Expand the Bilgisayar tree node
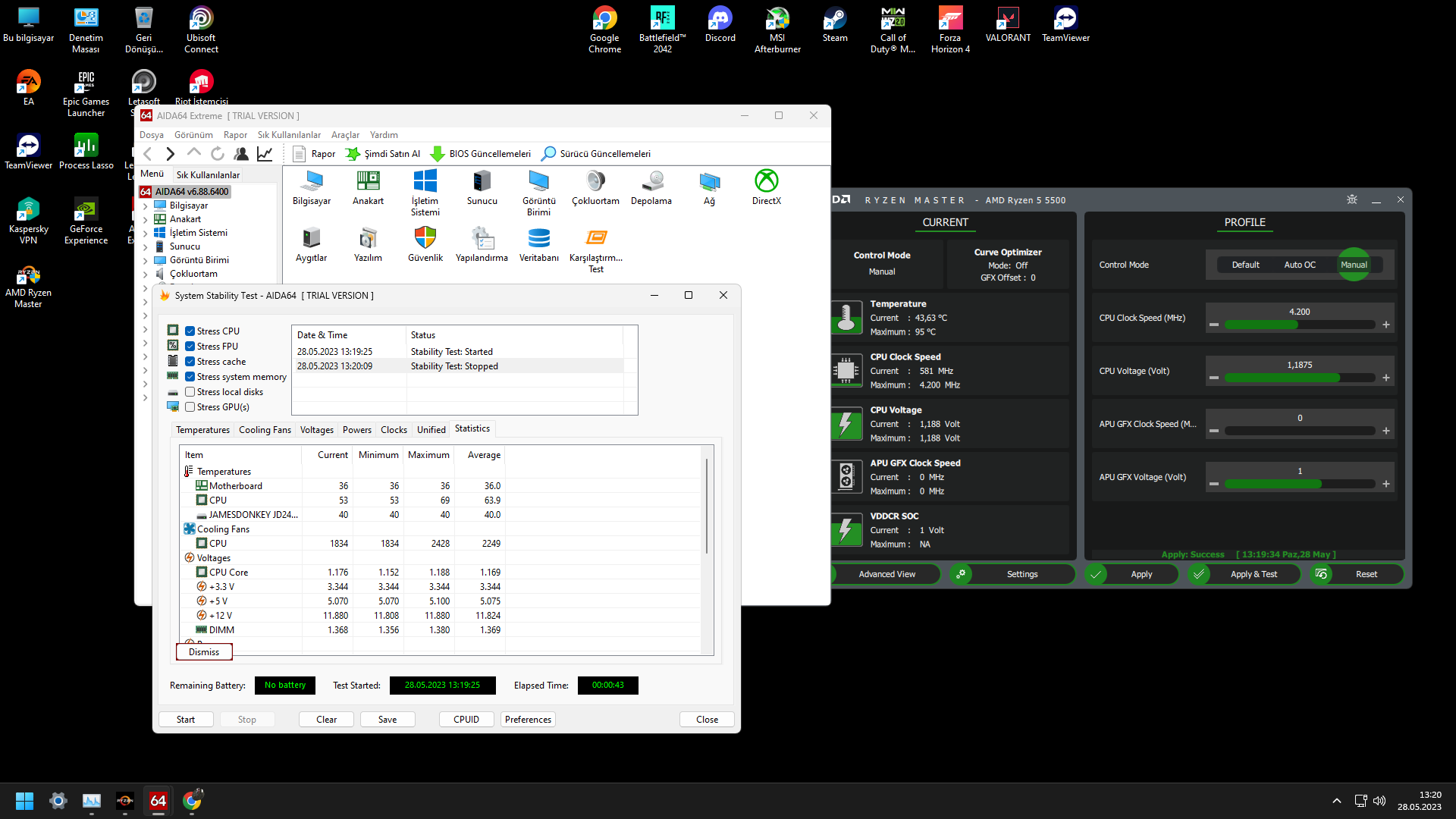 click(146, 206)
